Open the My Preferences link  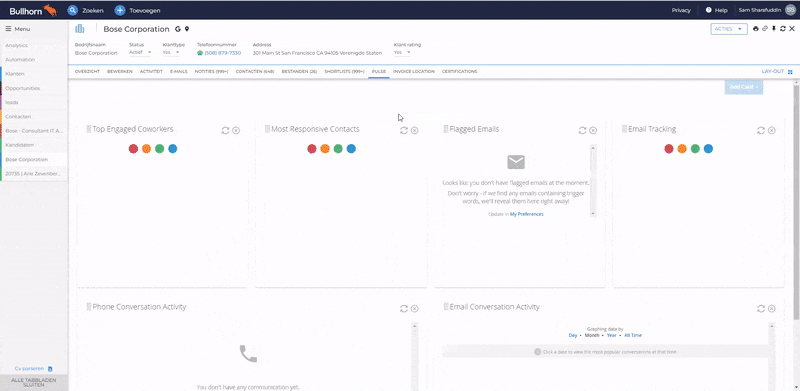[527, 214]
